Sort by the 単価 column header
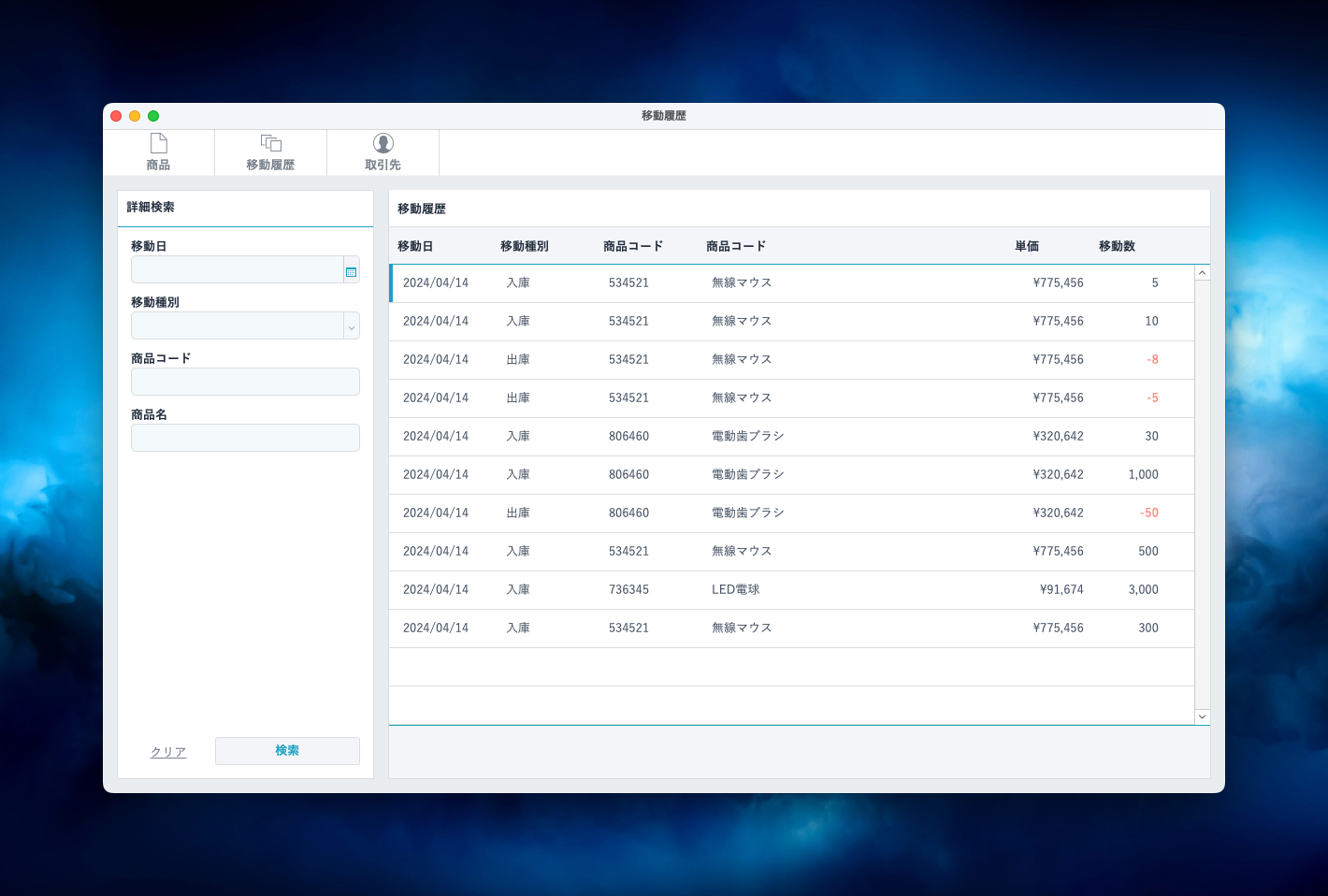 [x=1027, y=245]
